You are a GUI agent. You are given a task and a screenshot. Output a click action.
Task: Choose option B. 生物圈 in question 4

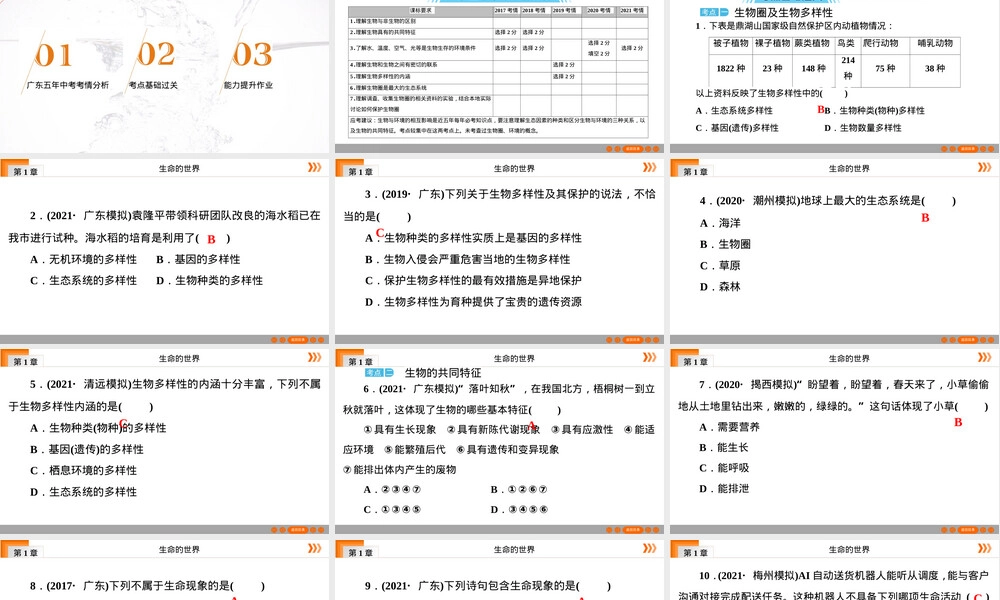[725, 244]
